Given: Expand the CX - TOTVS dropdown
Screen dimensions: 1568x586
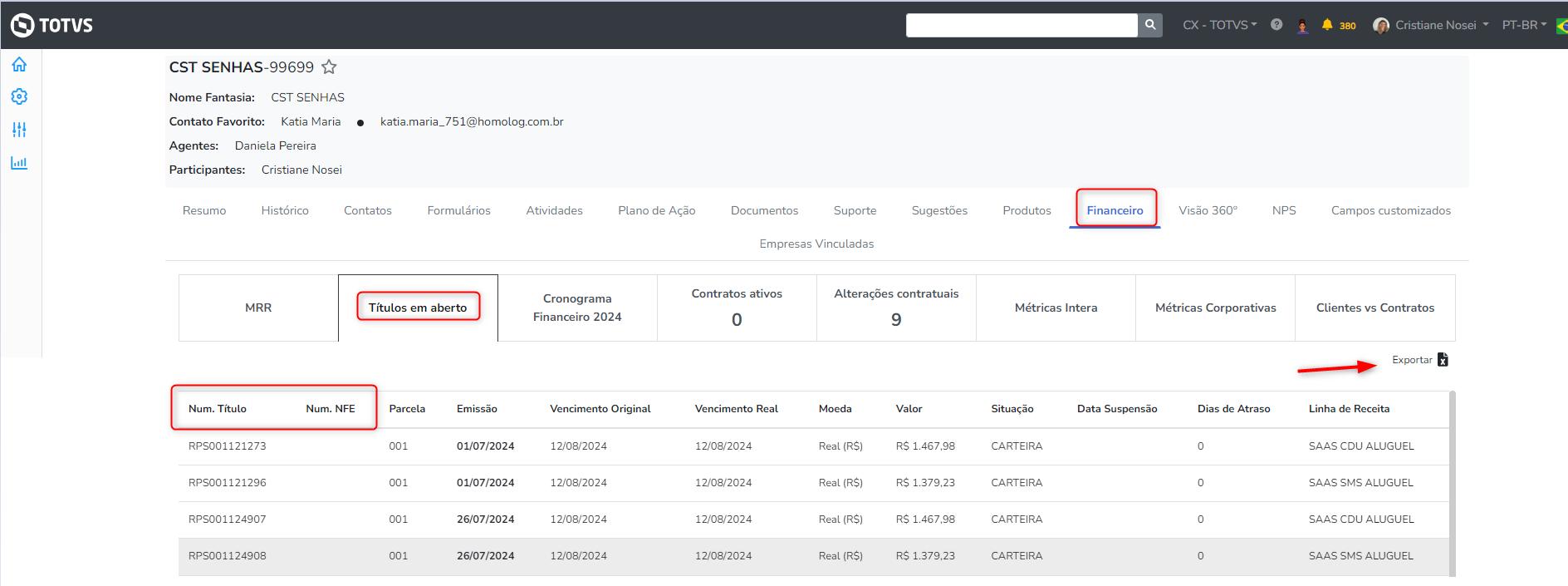Looking at the screenshot, I should [1219, 25].
